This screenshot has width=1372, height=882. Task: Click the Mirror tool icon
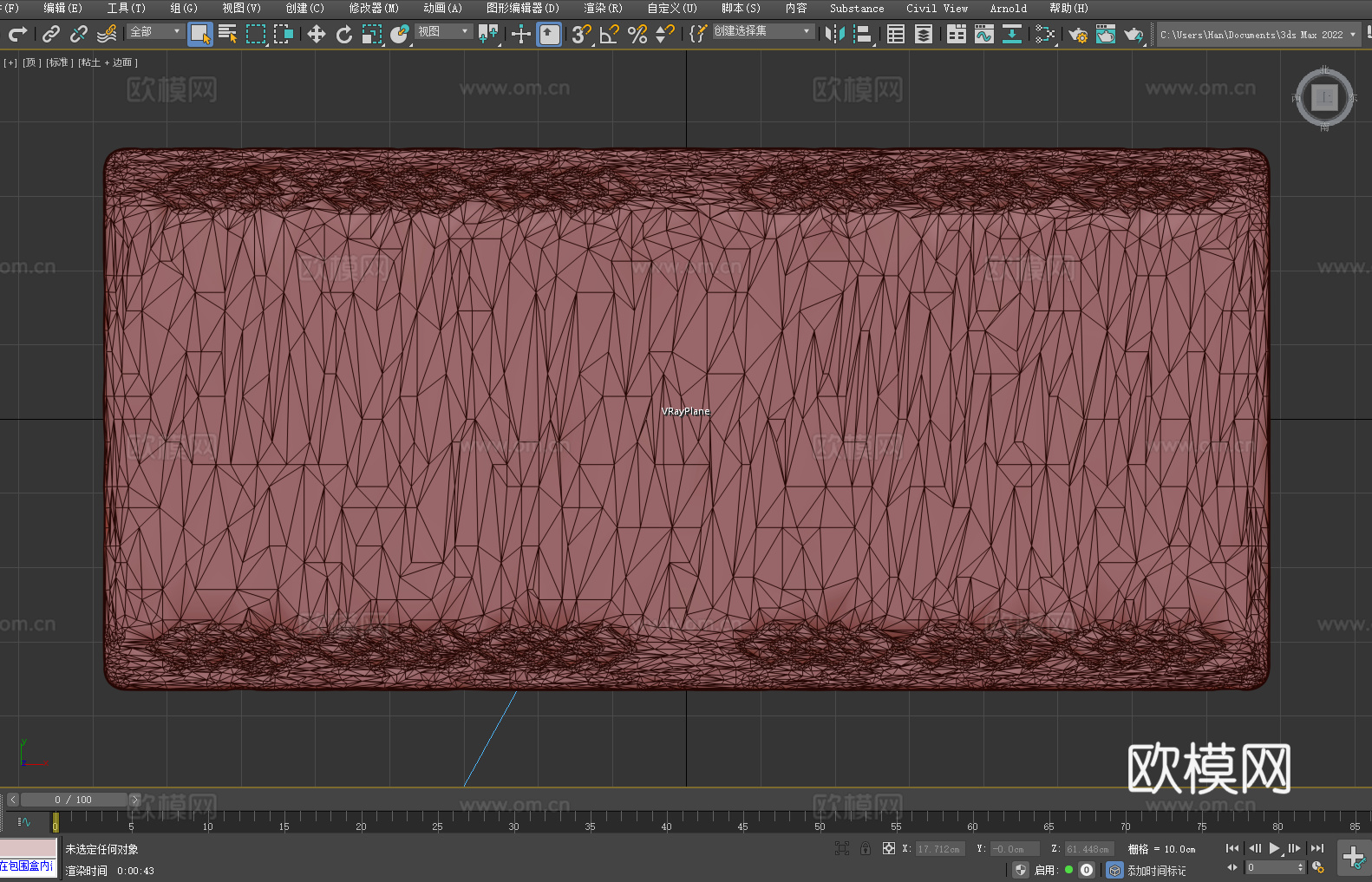835,34
